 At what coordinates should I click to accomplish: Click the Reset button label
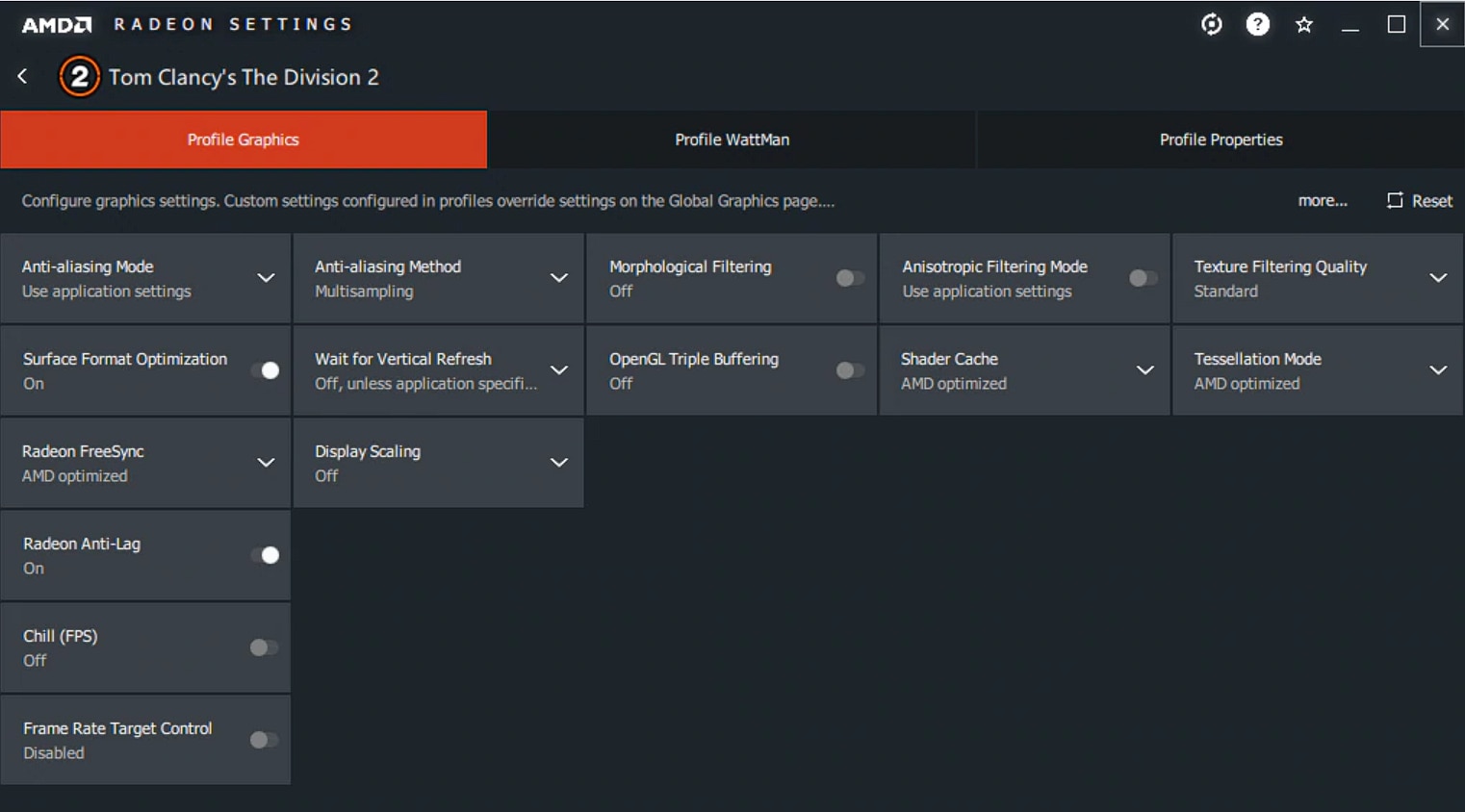coord(1432,200)
